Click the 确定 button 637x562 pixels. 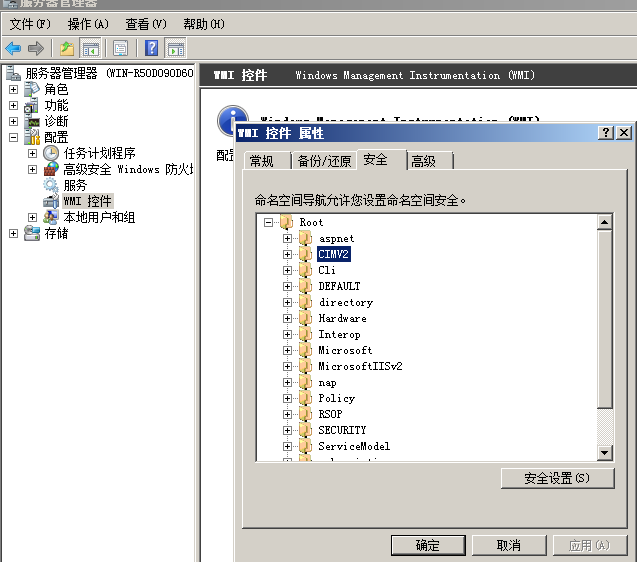(x=427, y=545)
